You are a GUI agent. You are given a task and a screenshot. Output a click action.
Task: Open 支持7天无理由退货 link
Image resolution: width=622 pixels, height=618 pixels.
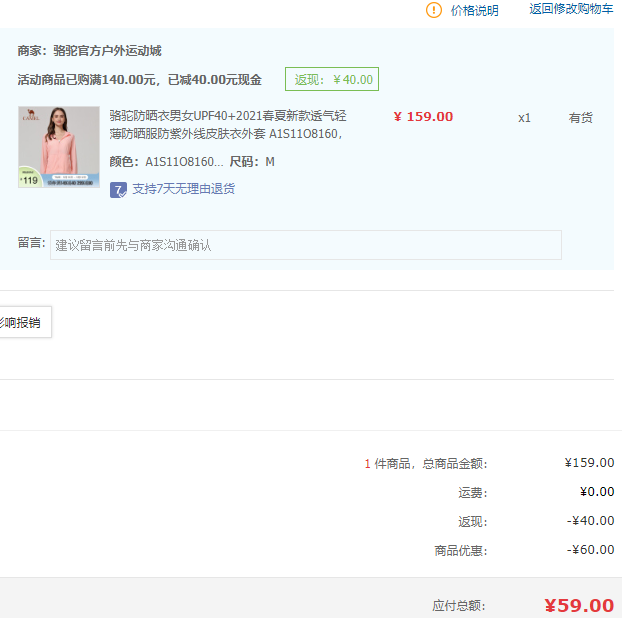tap(183, 189)
